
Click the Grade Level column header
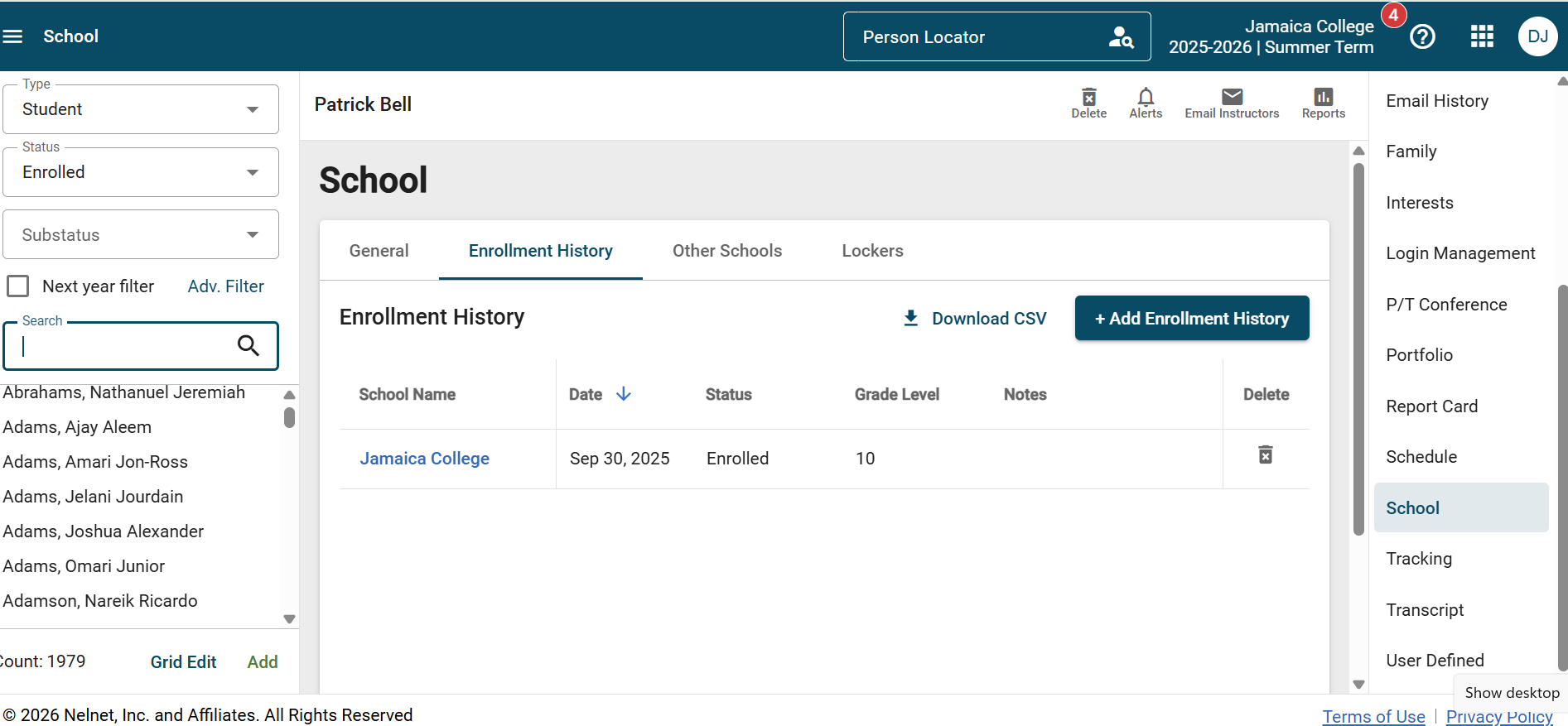896,395
